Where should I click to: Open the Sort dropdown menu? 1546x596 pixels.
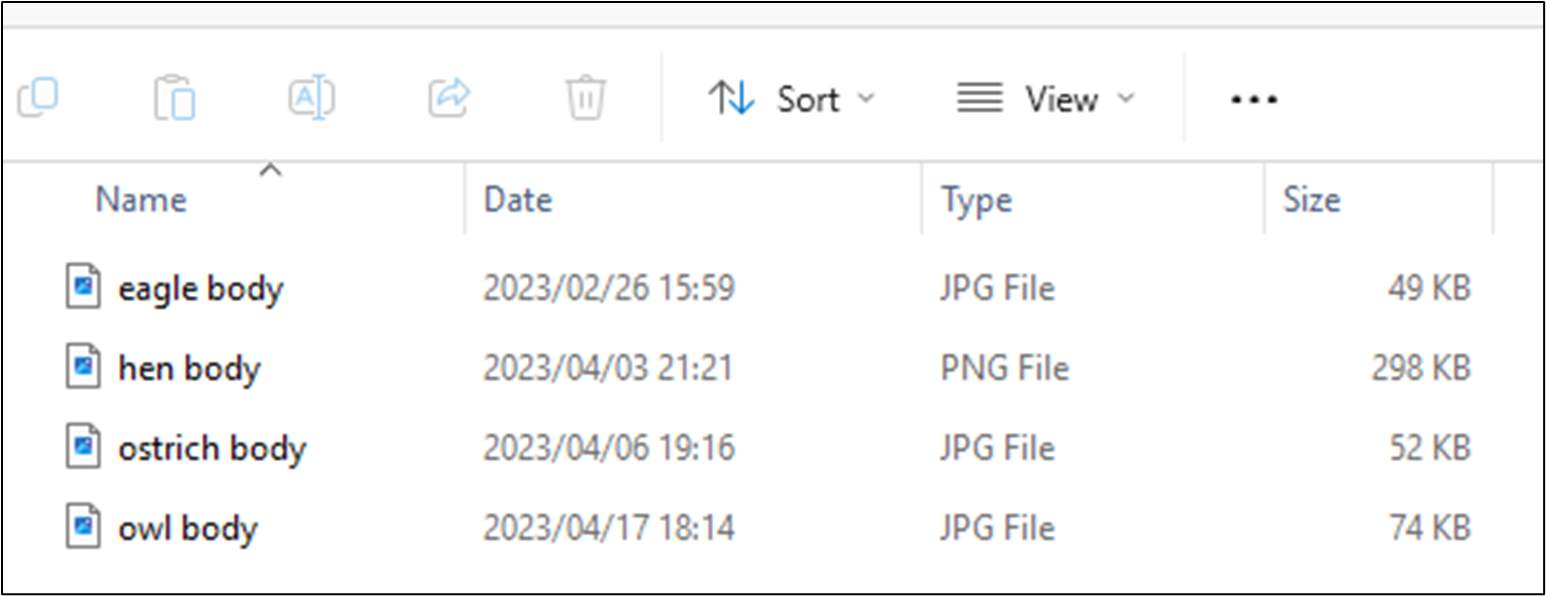pos(791,99)
